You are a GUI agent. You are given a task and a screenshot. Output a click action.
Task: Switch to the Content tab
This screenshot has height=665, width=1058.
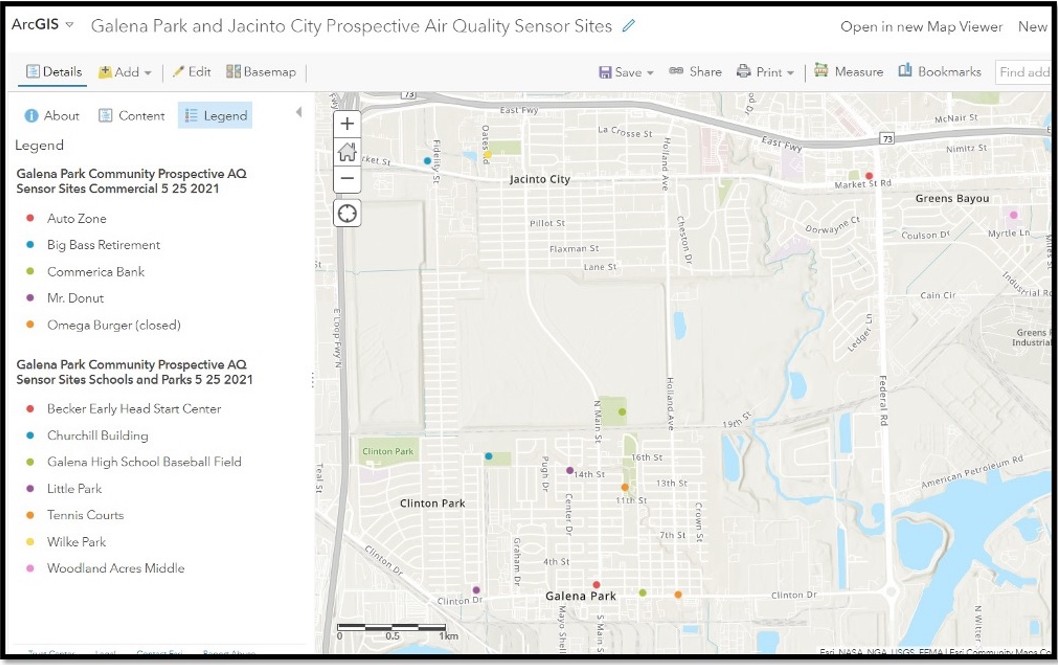[131, 116]
